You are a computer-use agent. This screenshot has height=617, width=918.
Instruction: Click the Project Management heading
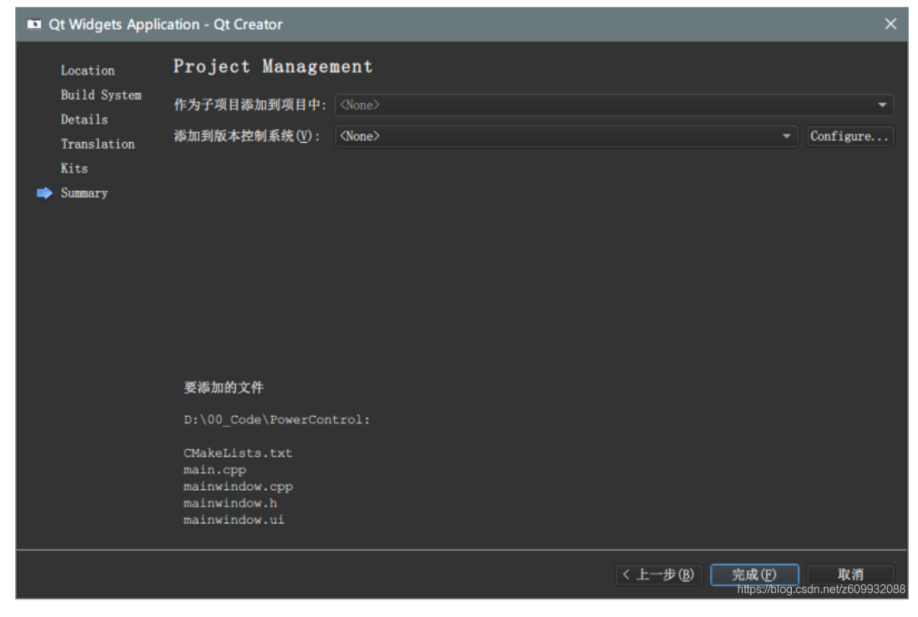(272, 66)
